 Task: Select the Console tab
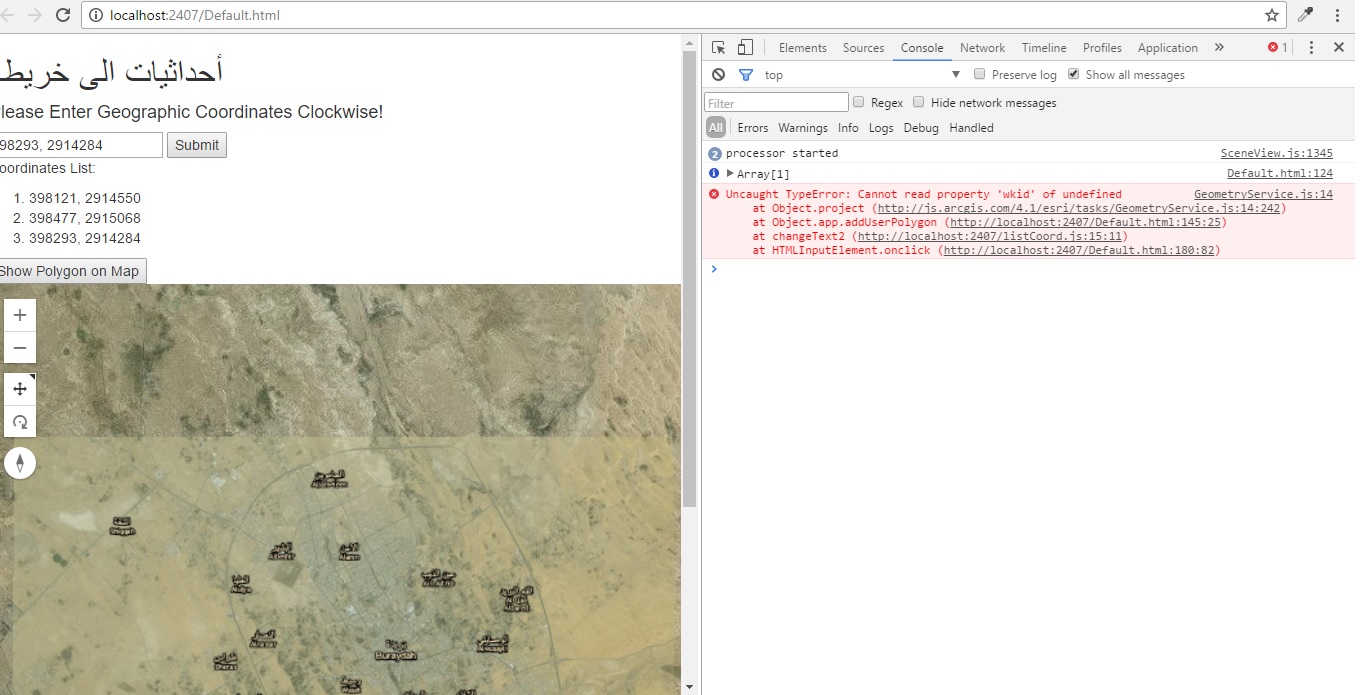pos(922,48)
